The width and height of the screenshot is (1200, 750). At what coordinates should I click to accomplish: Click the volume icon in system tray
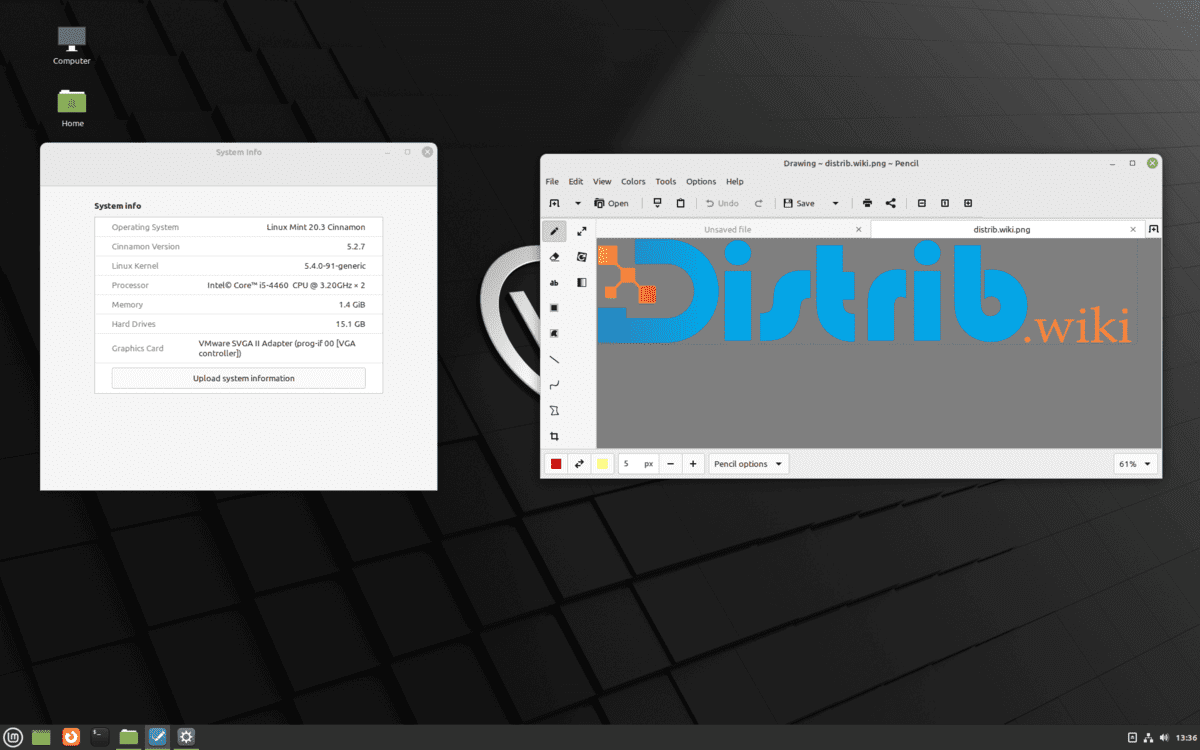point(1165,737)
